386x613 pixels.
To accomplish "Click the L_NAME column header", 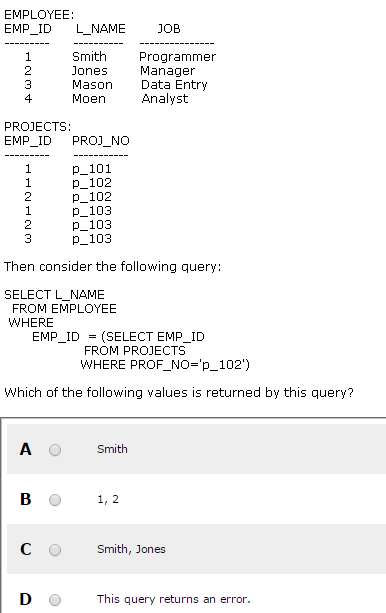I will tap(101, 29).
